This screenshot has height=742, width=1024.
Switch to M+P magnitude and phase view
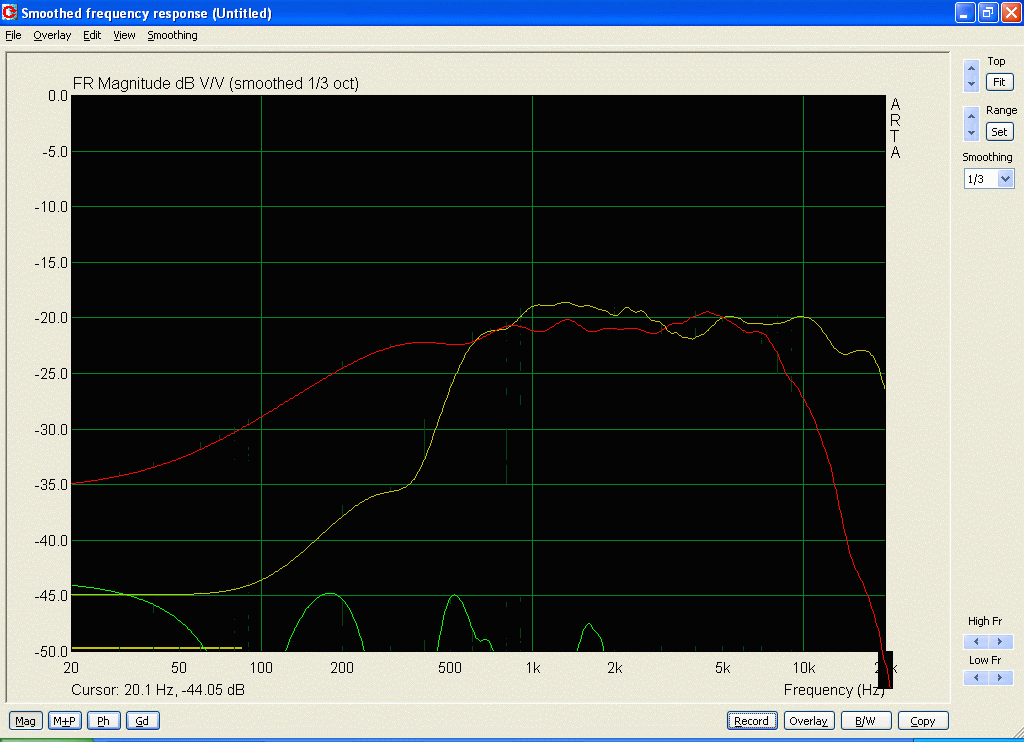65,721
